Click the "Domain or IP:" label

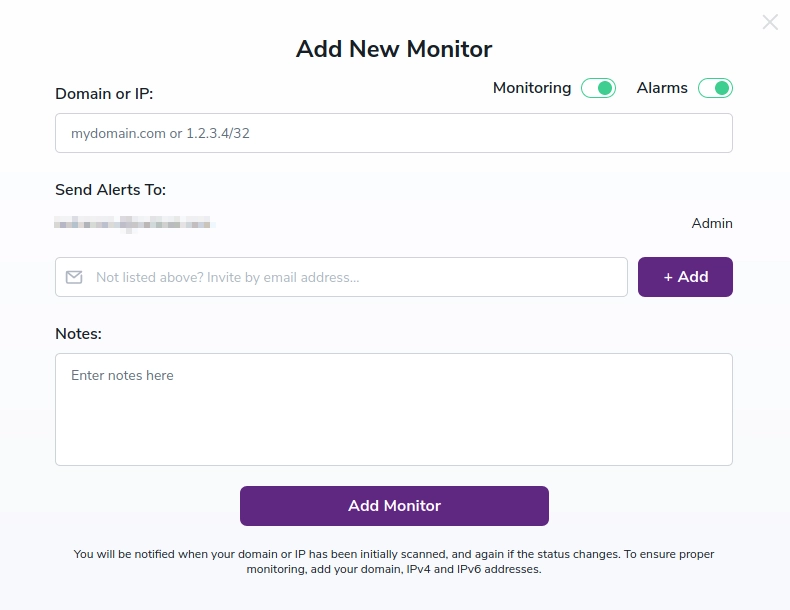(x=104, y=94)
